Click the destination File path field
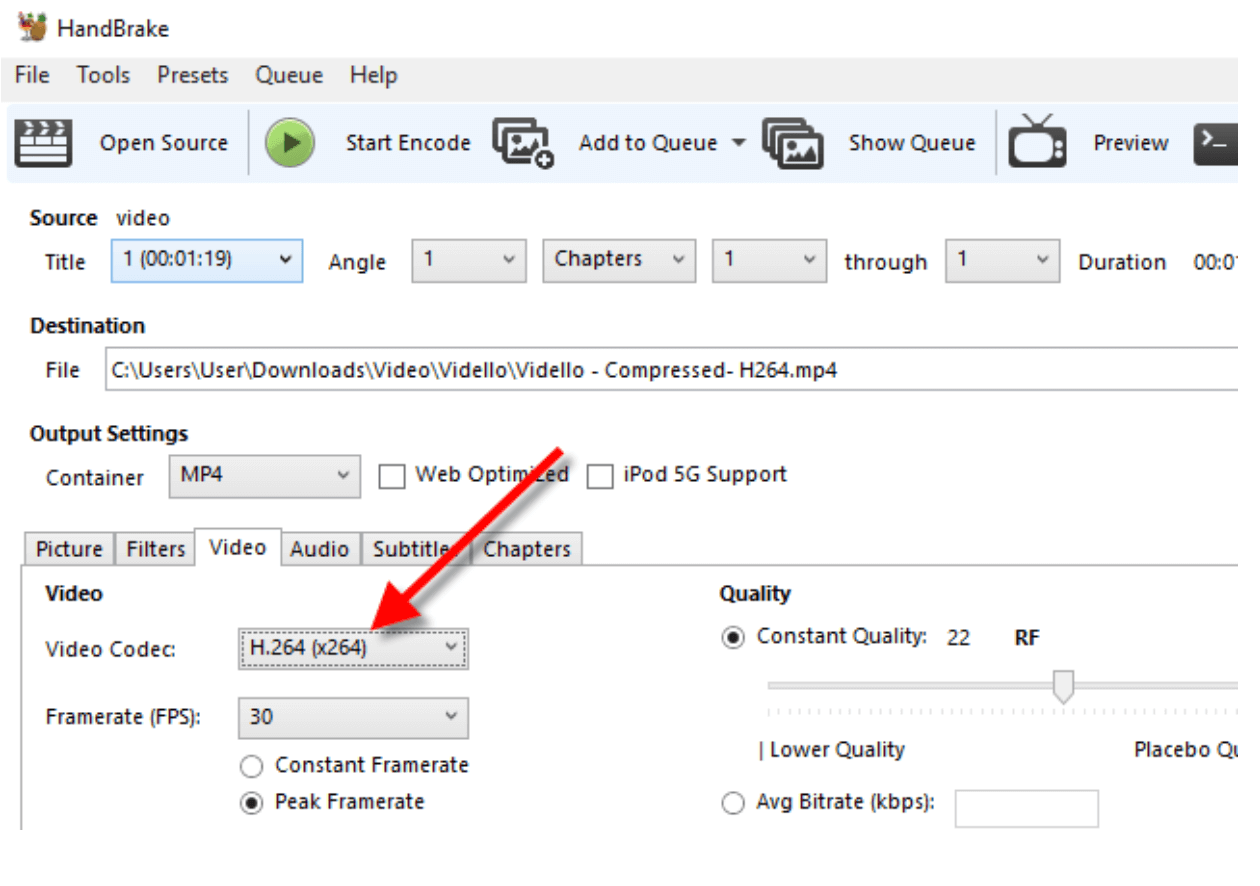The width and height of the screenshot is (1260, 886). tap(670, 370)
